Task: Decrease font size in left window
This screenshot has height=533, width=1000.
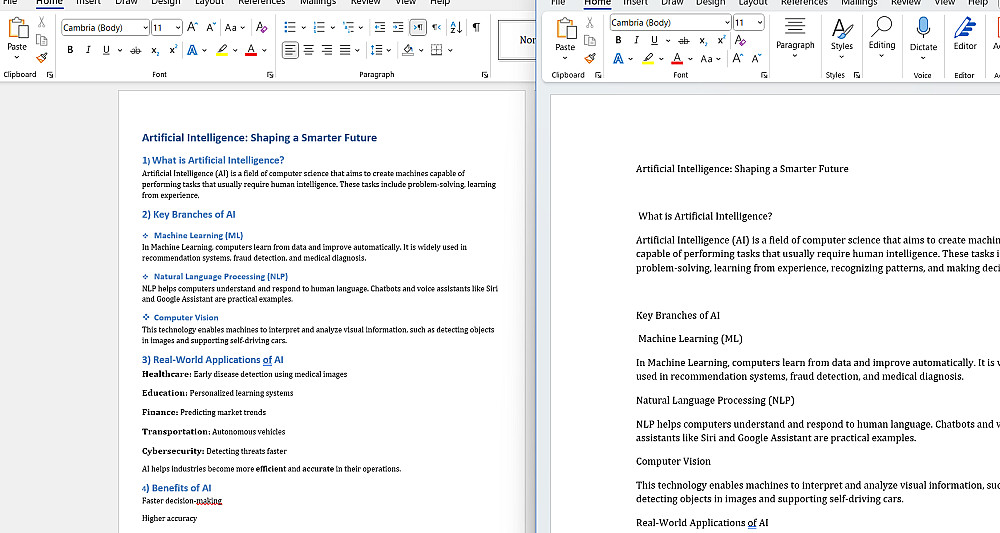Action: pyautogui.click(x=210, y=27)
